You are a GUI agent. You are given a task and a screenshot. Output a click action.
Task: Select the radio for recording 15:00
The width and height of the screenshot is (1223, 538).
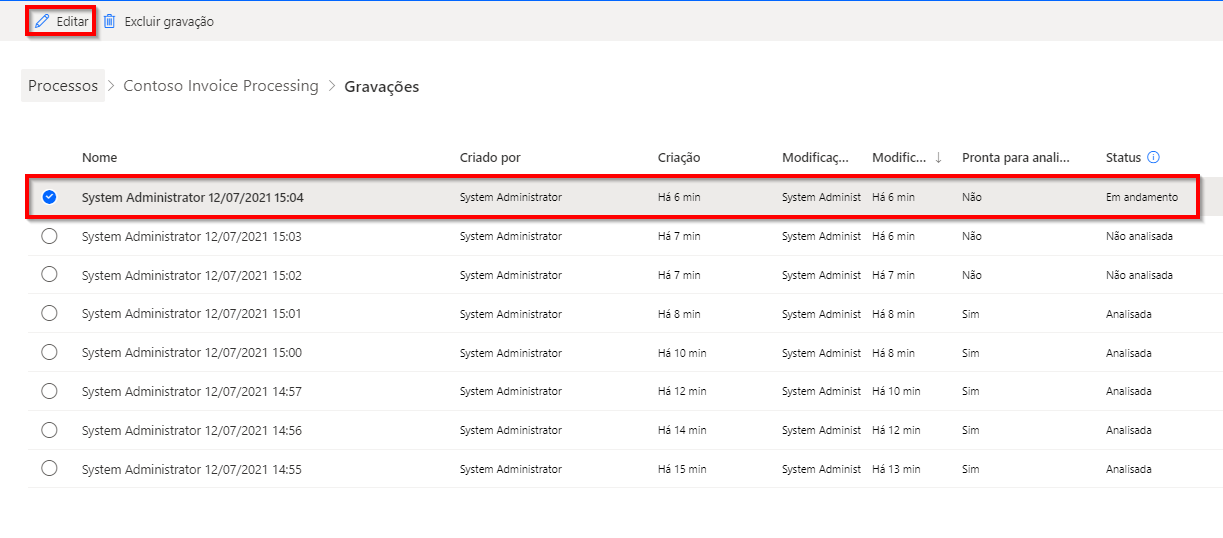click(49, 352)
